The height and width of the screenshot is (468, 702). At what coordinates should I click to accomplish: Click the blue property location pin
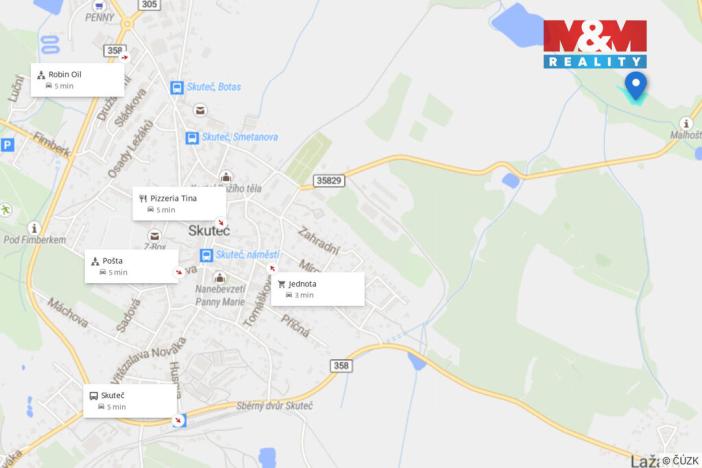tap(636, 86)
